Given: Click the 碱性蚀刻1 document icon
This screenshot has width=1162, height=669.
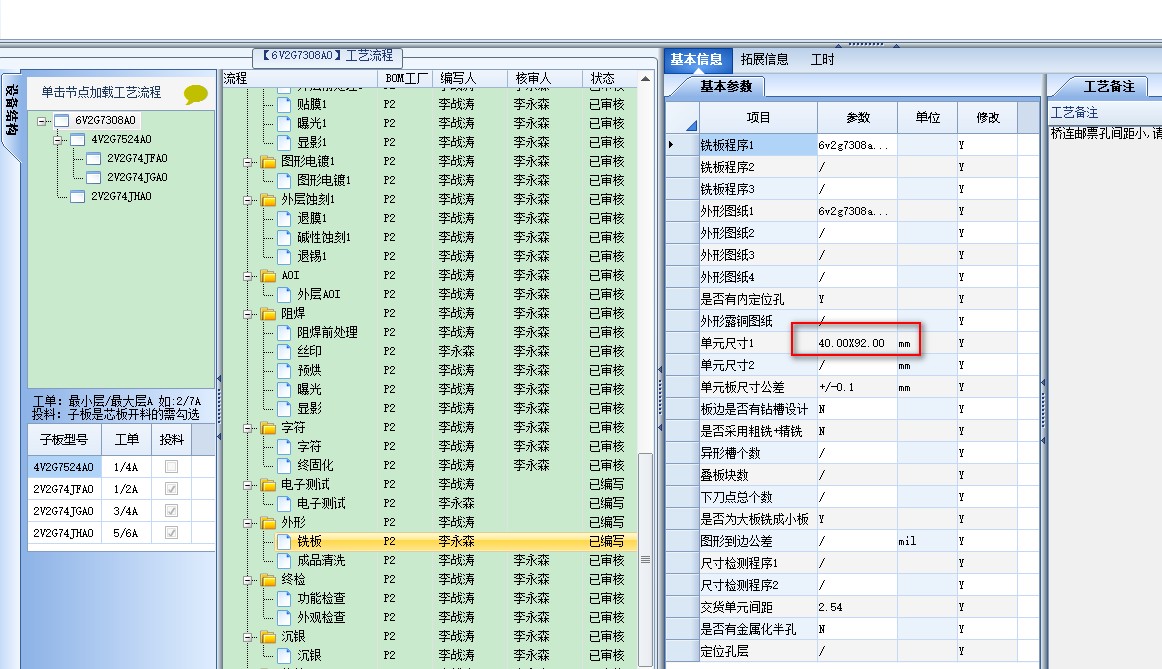Looking at the screenshot, I should 283,238.
